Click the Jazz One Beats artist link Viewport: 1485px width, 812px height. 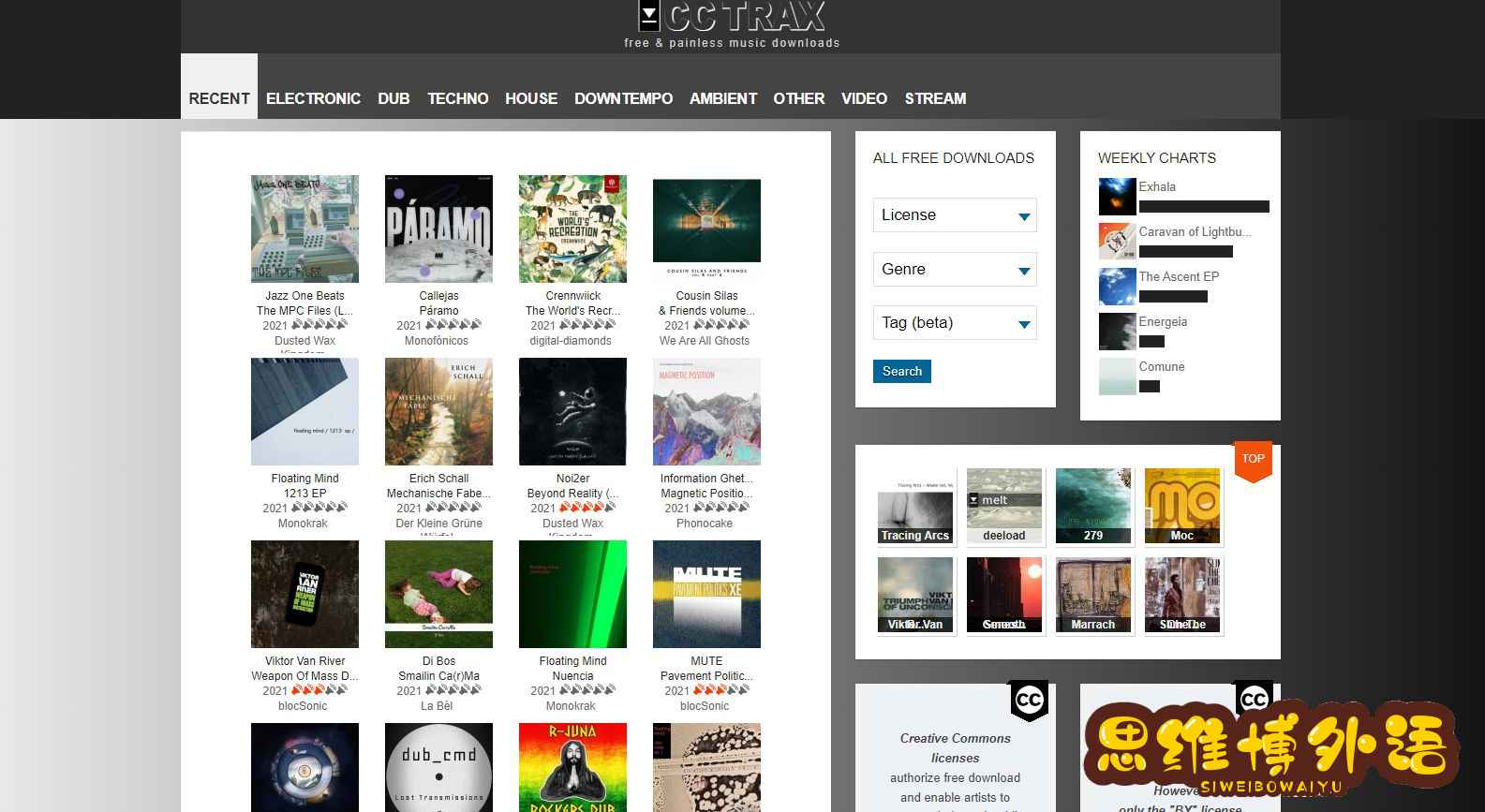point(304,296)
